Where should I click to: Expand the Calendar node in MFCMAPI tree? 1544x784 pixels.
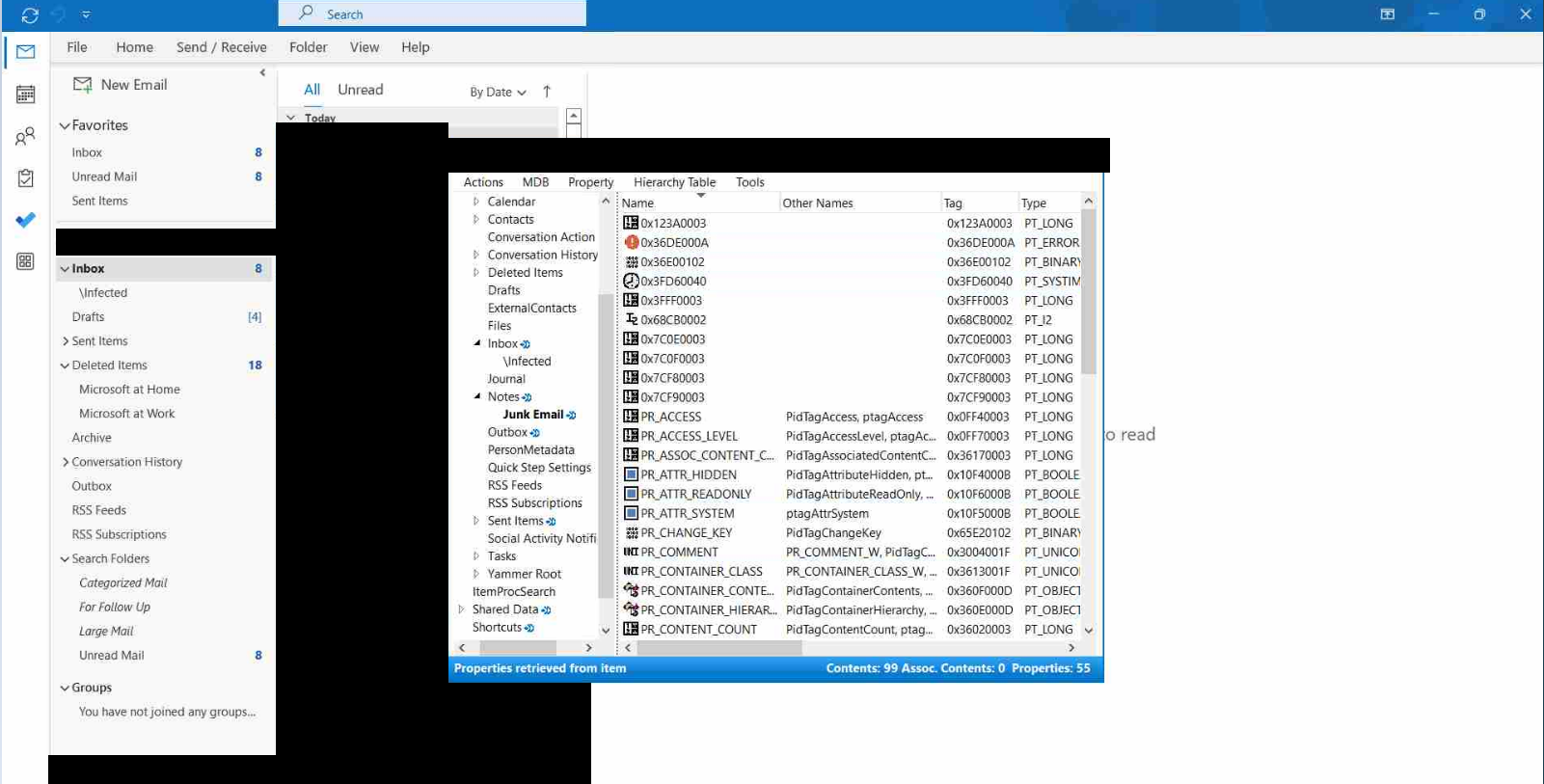(x=476, y=202)
